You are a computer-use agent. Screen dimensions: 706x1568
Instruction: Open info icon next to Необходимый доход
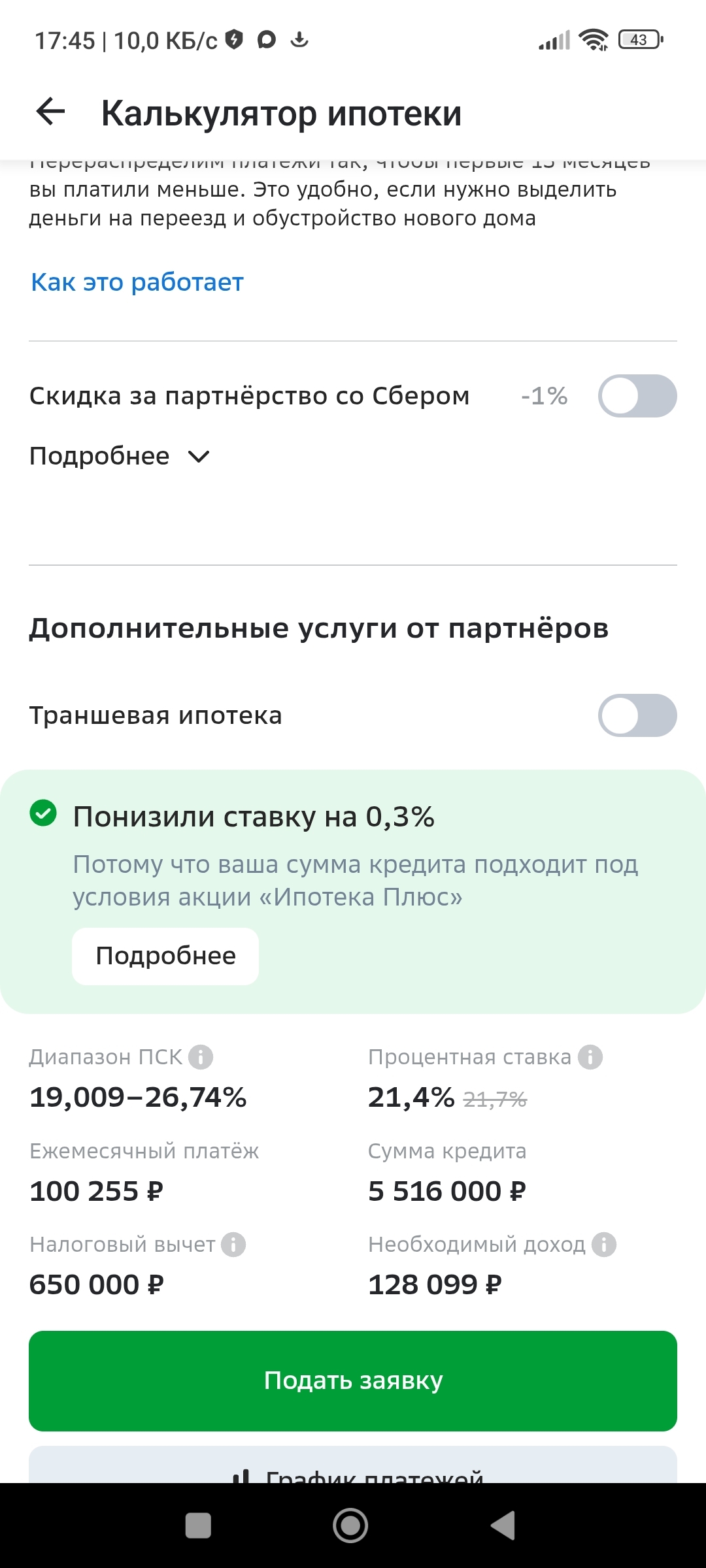tap(604, 1245)
